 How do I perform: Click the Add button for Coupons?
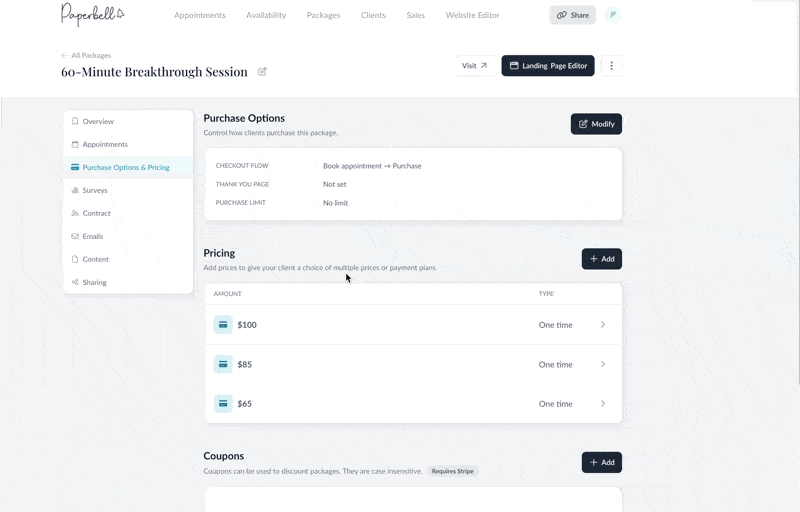(601, 463)
